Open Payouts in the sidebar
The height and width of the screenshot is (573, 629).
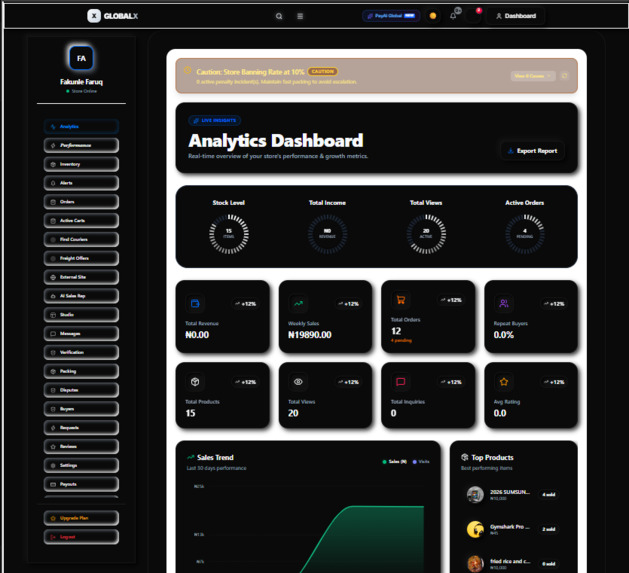(x=81, y=484)
